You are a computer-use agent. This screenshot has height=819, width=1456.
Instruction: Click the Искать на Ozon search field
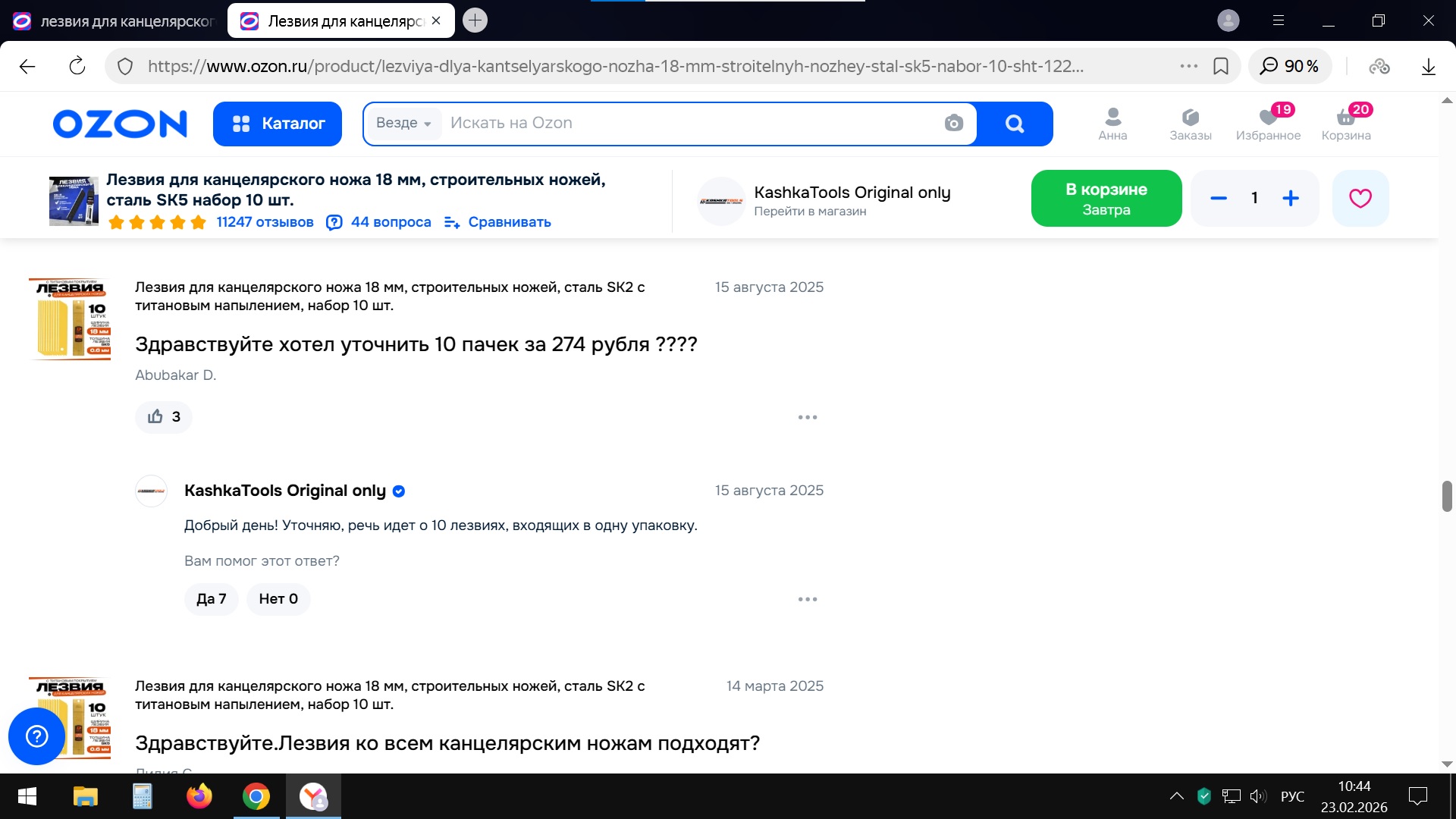click(682, 124)
